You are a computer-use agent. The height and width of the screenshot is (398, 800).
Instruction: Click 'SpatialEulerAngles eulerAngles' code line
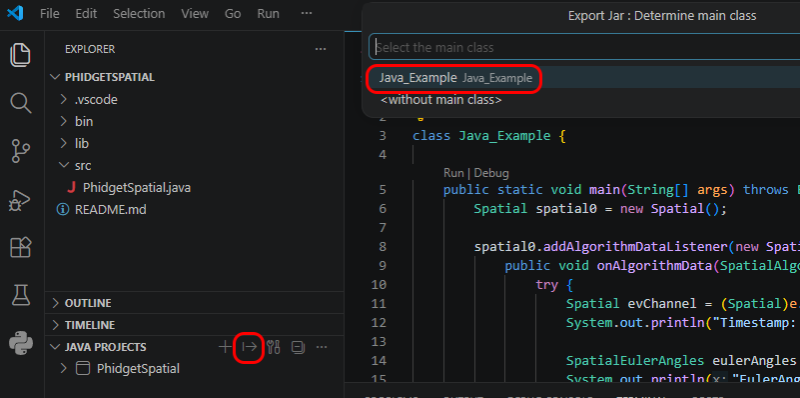point(680,361)
